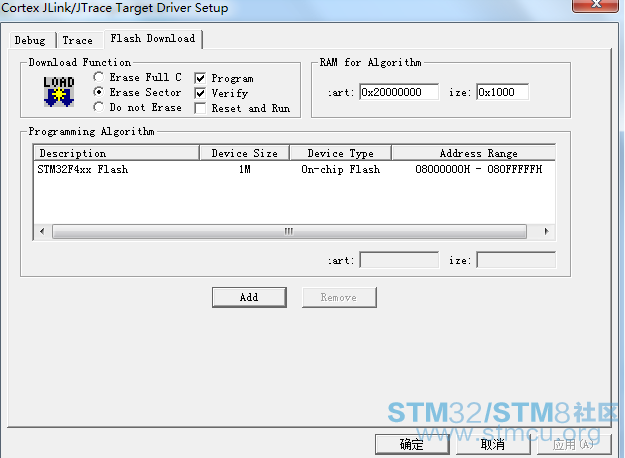Cancel with the 取消 button
The height and width of the screenshot is (458, 625).
(493, 444)
